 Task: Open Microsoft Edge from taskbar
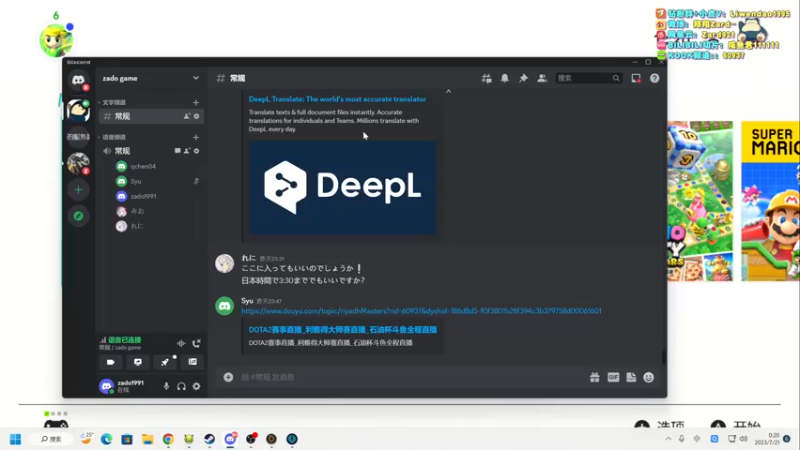[106, 439]
